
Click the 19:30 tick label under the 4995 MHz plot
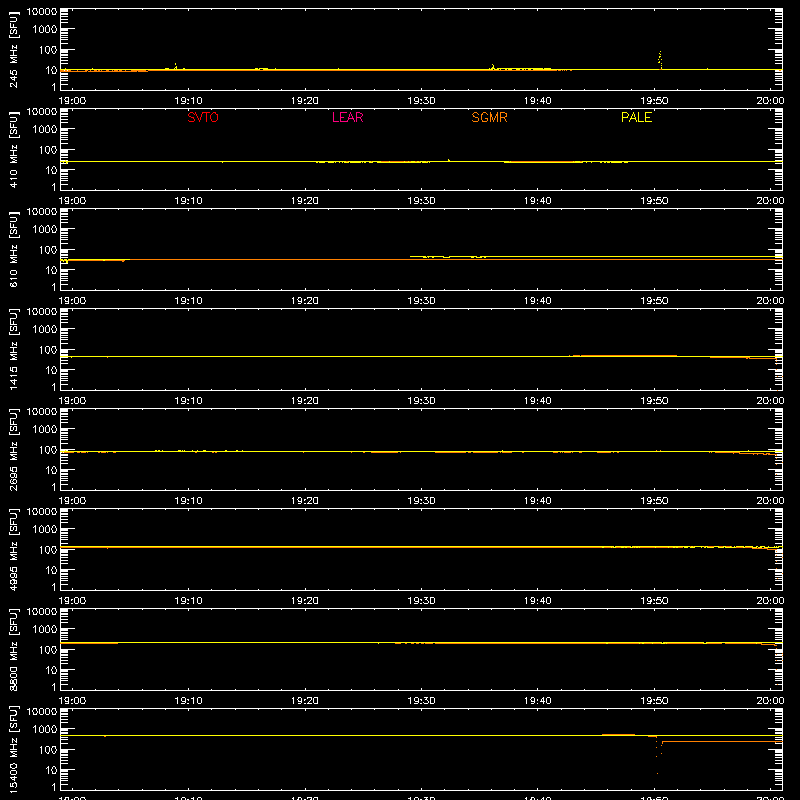(421, 601)
